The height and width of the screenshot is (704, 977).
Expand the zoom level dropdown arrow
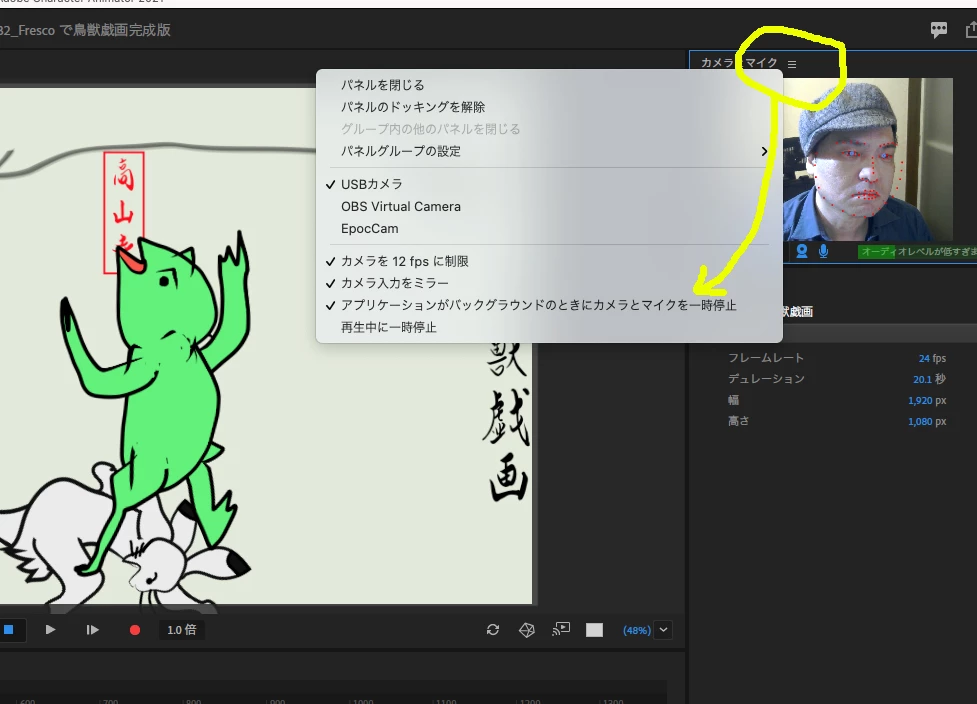click(x=664, y=630)
